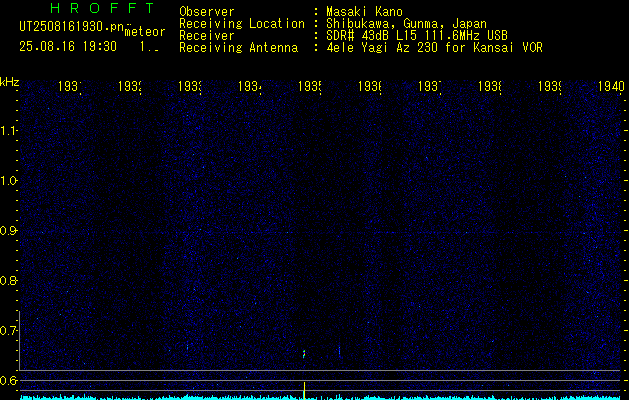Click the 1.0 frequency axis label

(8, 181)
